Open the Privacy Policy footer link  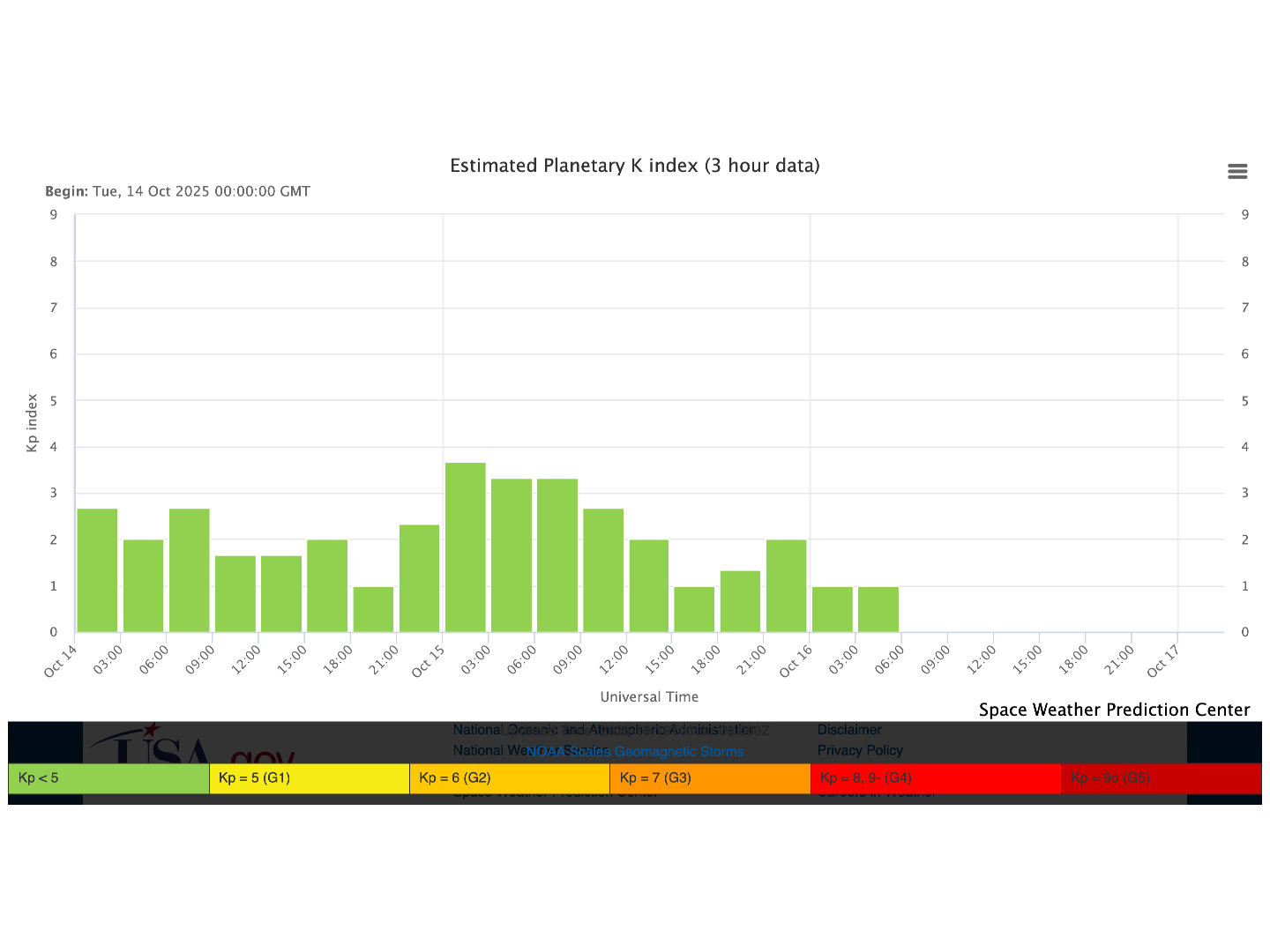[x=860, y=751]
